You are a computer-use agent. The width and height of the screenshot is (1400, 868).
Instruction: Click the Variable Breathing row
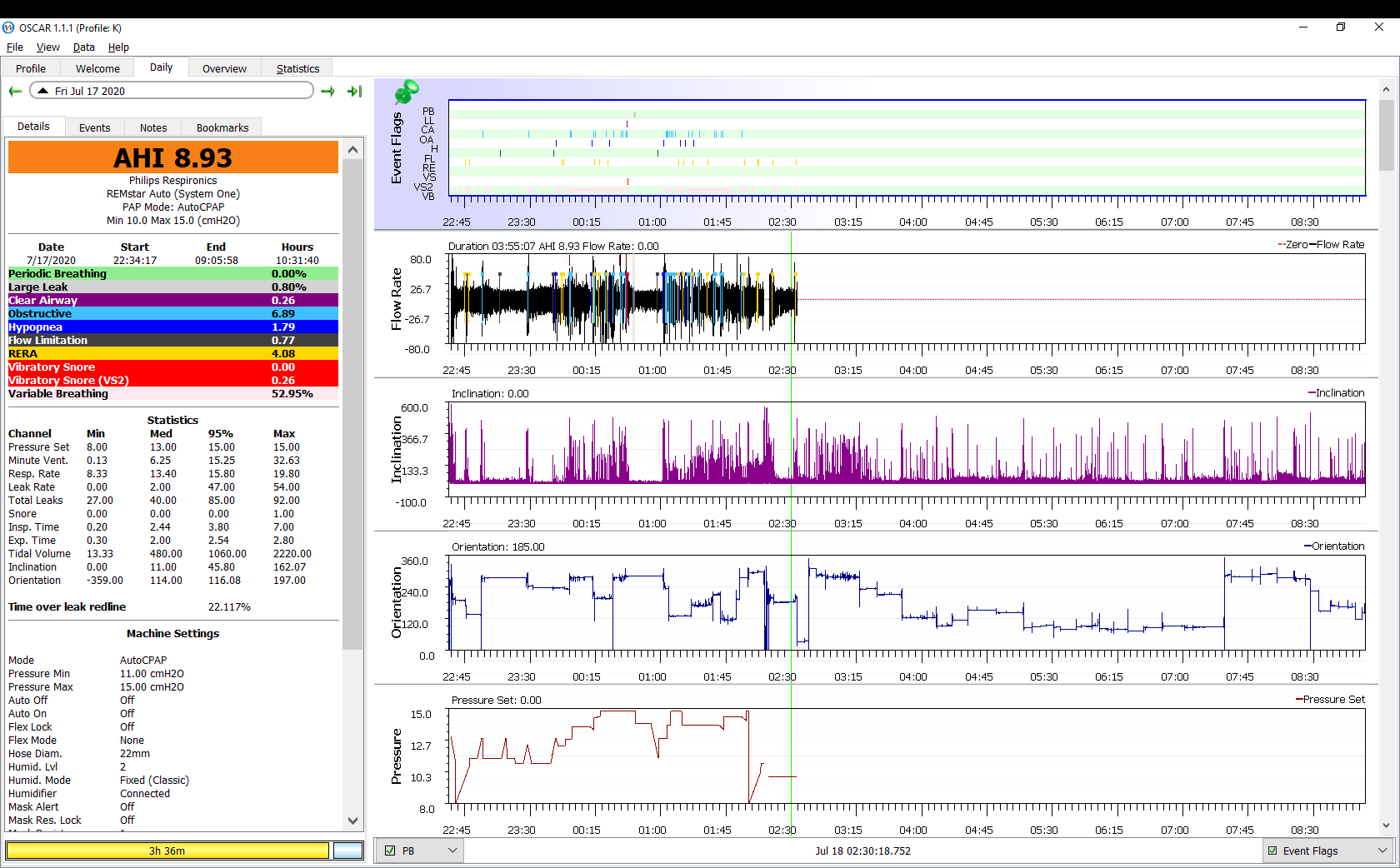(x=173, y=393)
